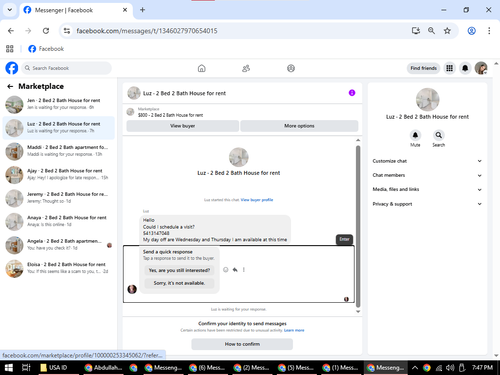Show hidden system tray icons

click(x=415, y=368)
